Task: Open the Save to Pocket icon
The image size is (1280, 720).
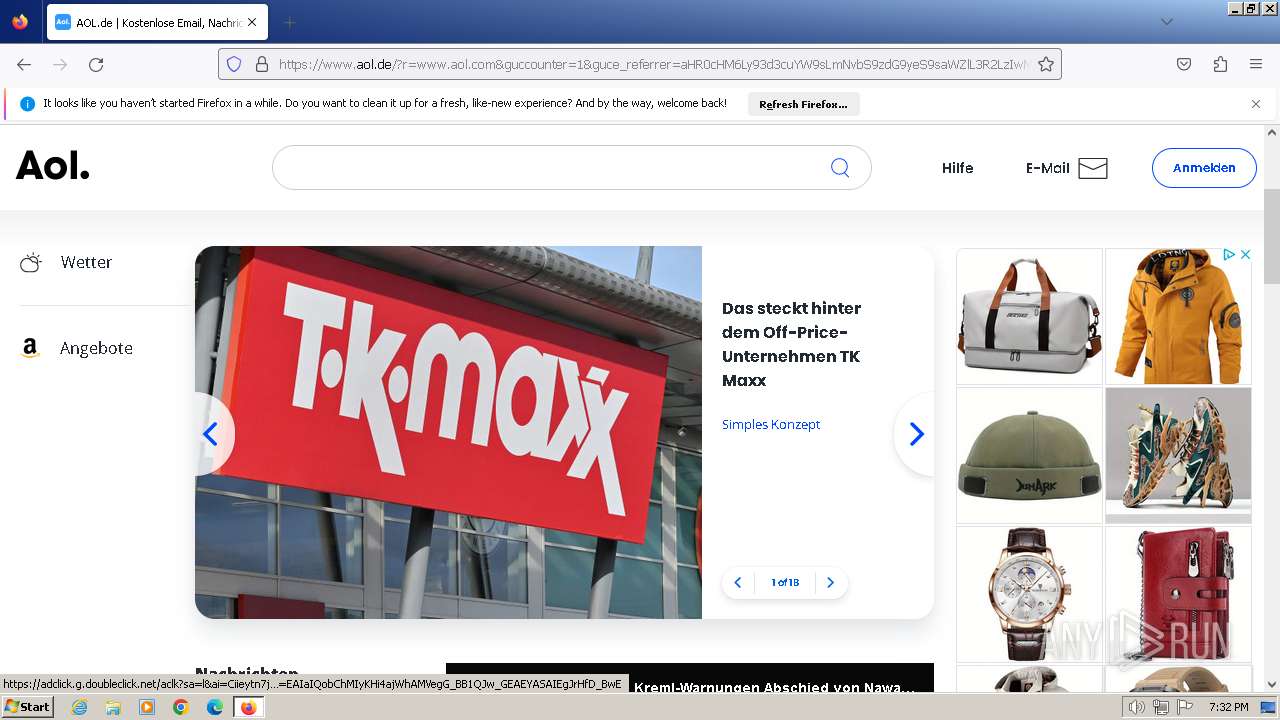Action: tap(1184, 64)
